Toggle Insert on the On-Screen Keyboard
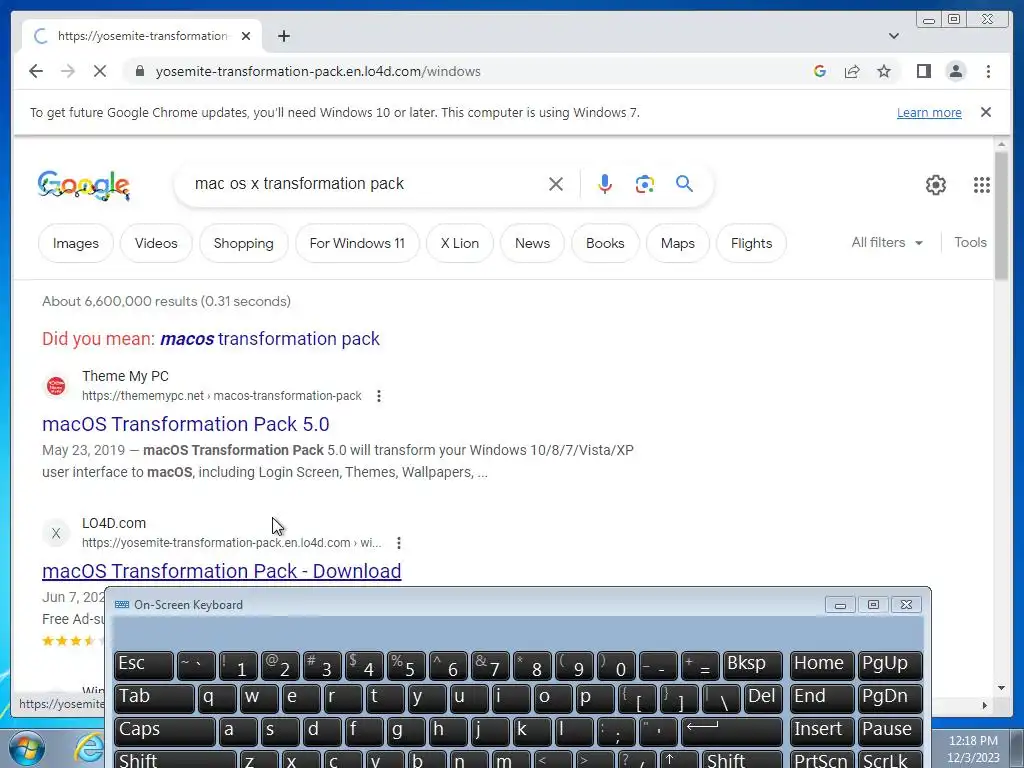Screen dimensions: 1024x768 tap(822, 730)
